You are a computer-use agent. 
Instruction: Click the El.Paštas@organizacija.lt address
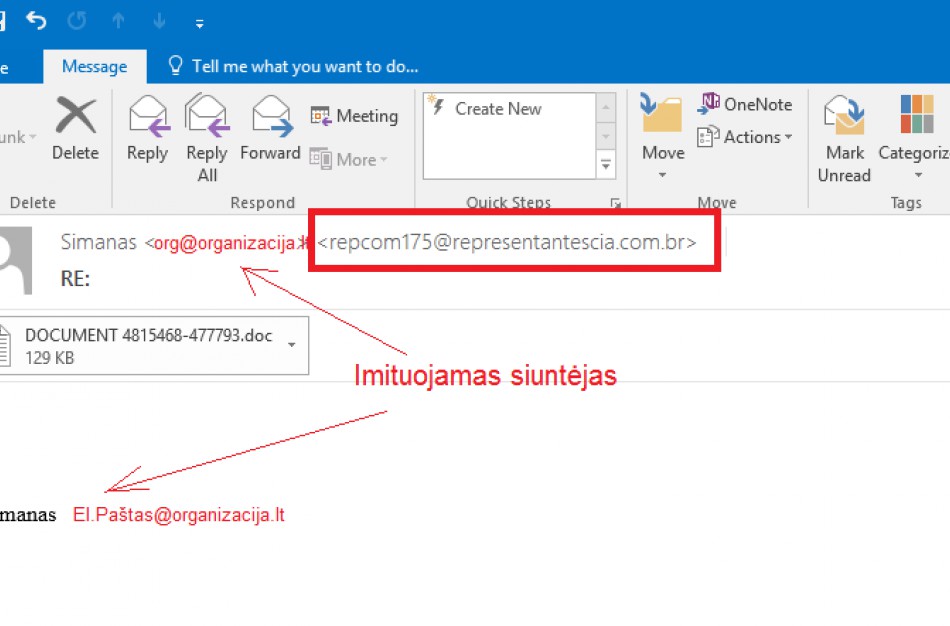click(x=178, y=514)
